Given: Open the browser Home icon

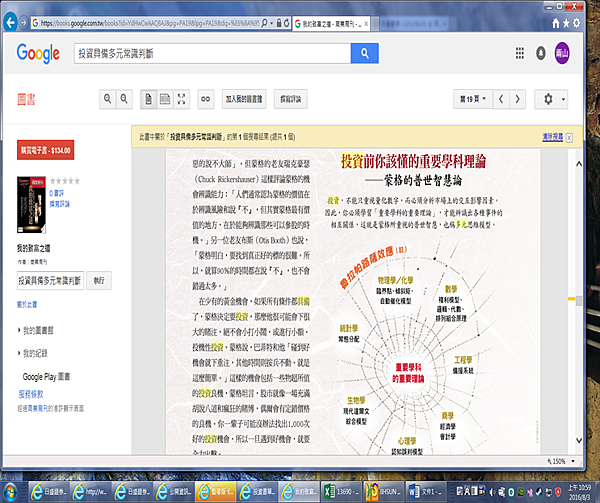Looking at the screenshot, I should click(556, 23).
